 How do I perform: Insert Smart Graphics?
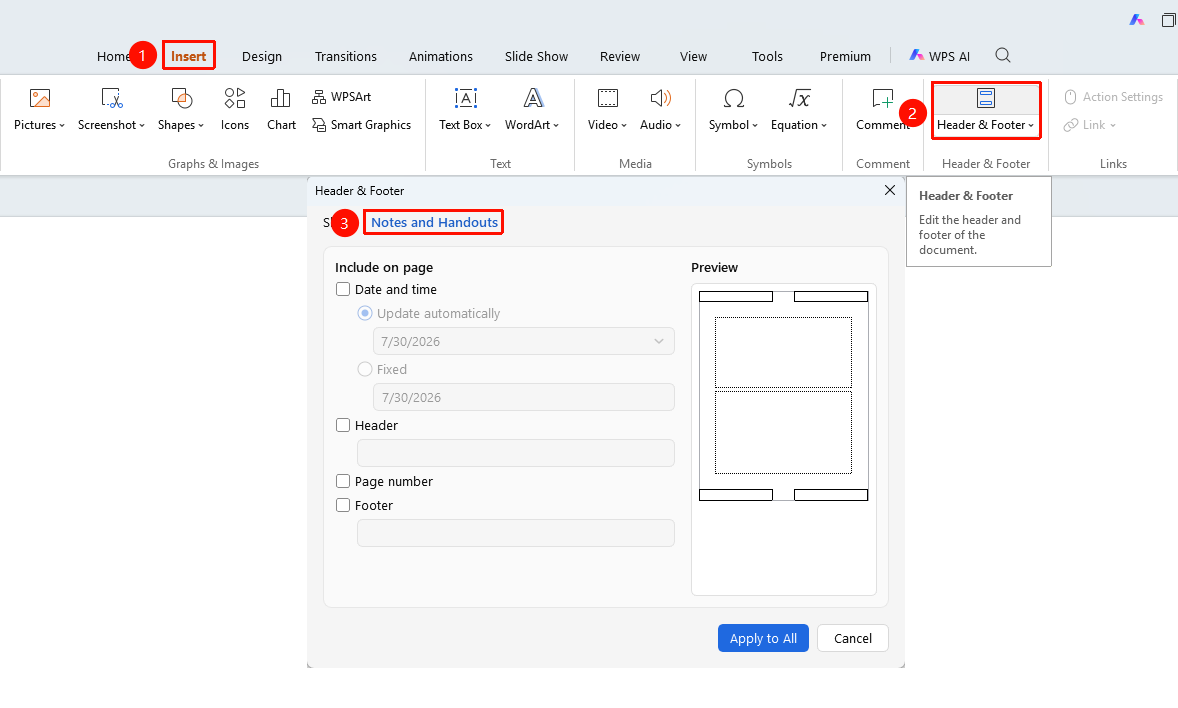coord(361,125)
